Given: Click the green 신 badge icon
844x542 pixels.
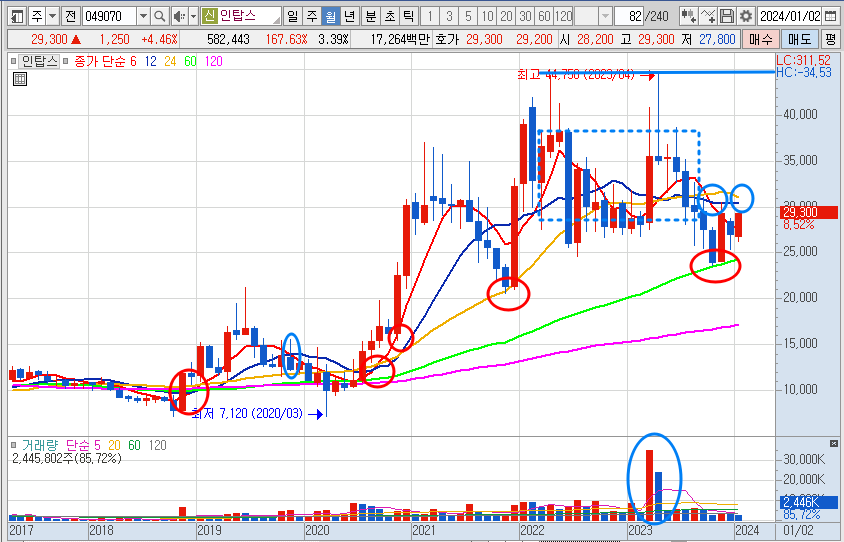Looking at the screenshot, I should pos(209,16).
